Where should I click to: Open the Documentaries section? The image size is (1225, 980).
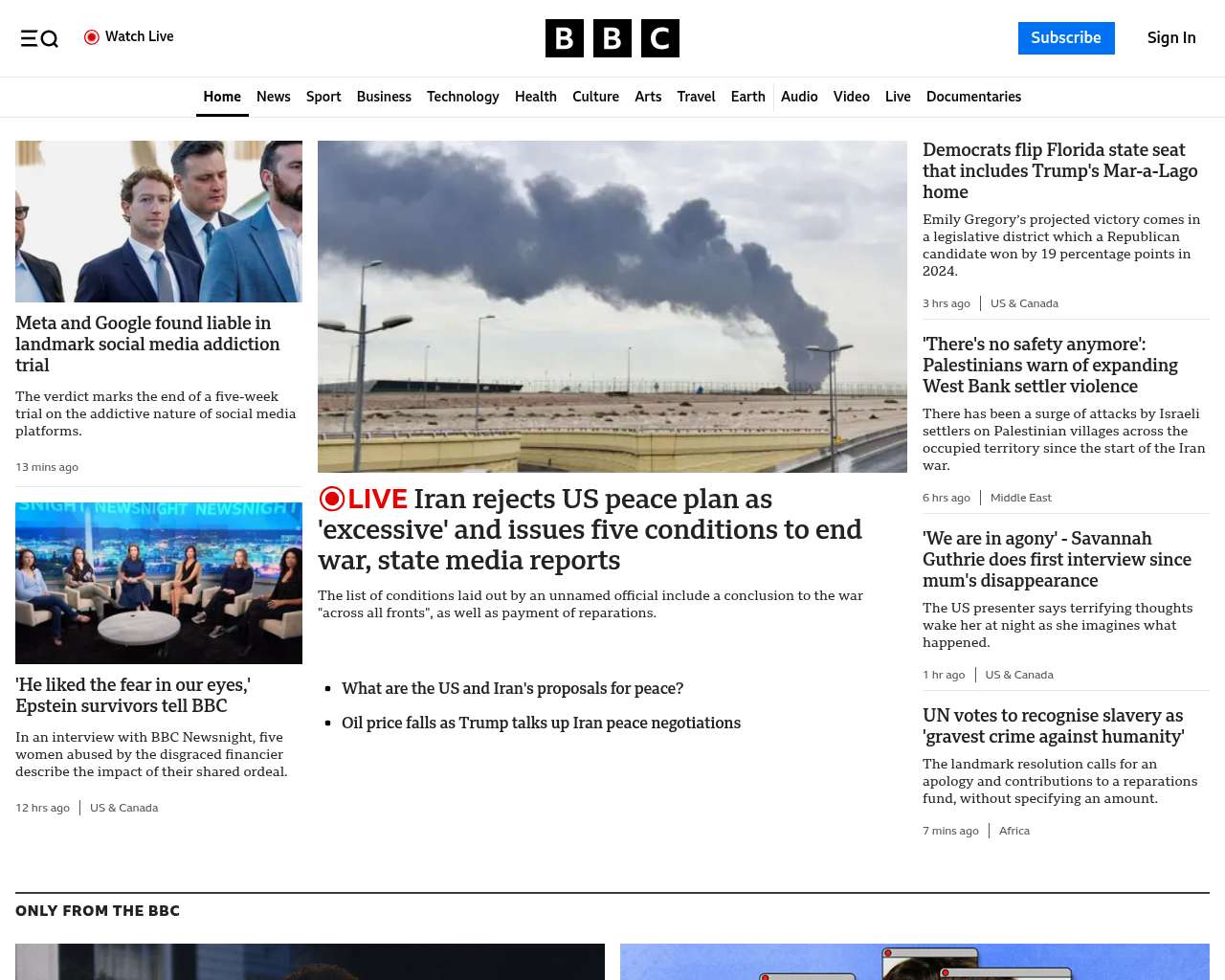973,97
